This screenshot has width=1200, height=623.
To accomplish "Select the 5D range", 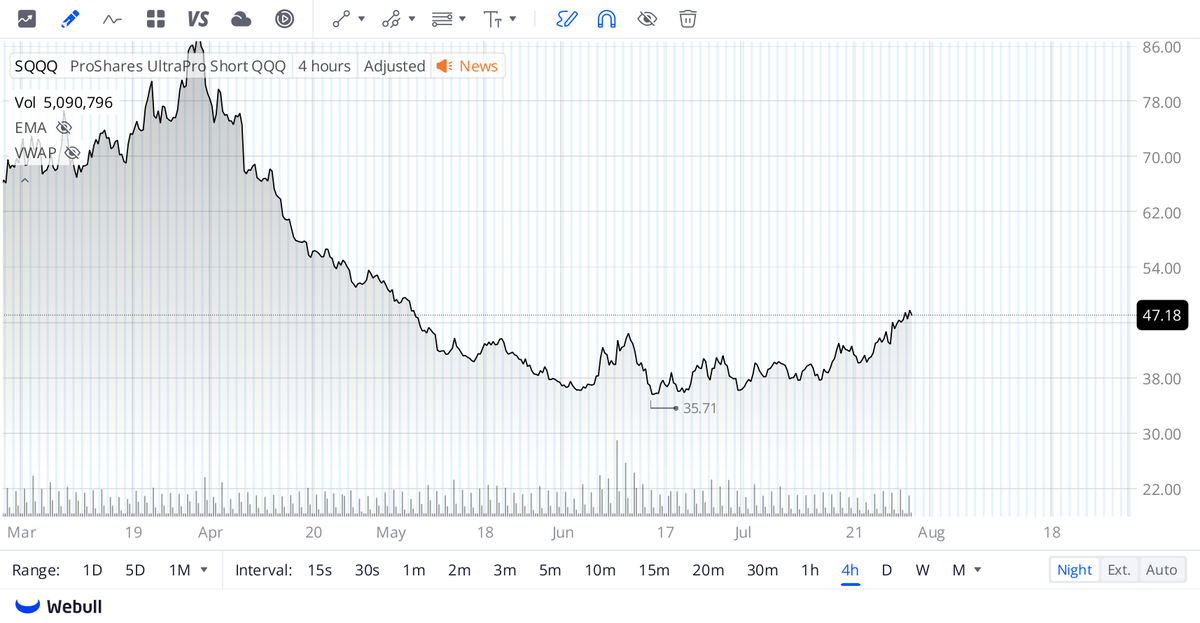I will tap(135, 570).
